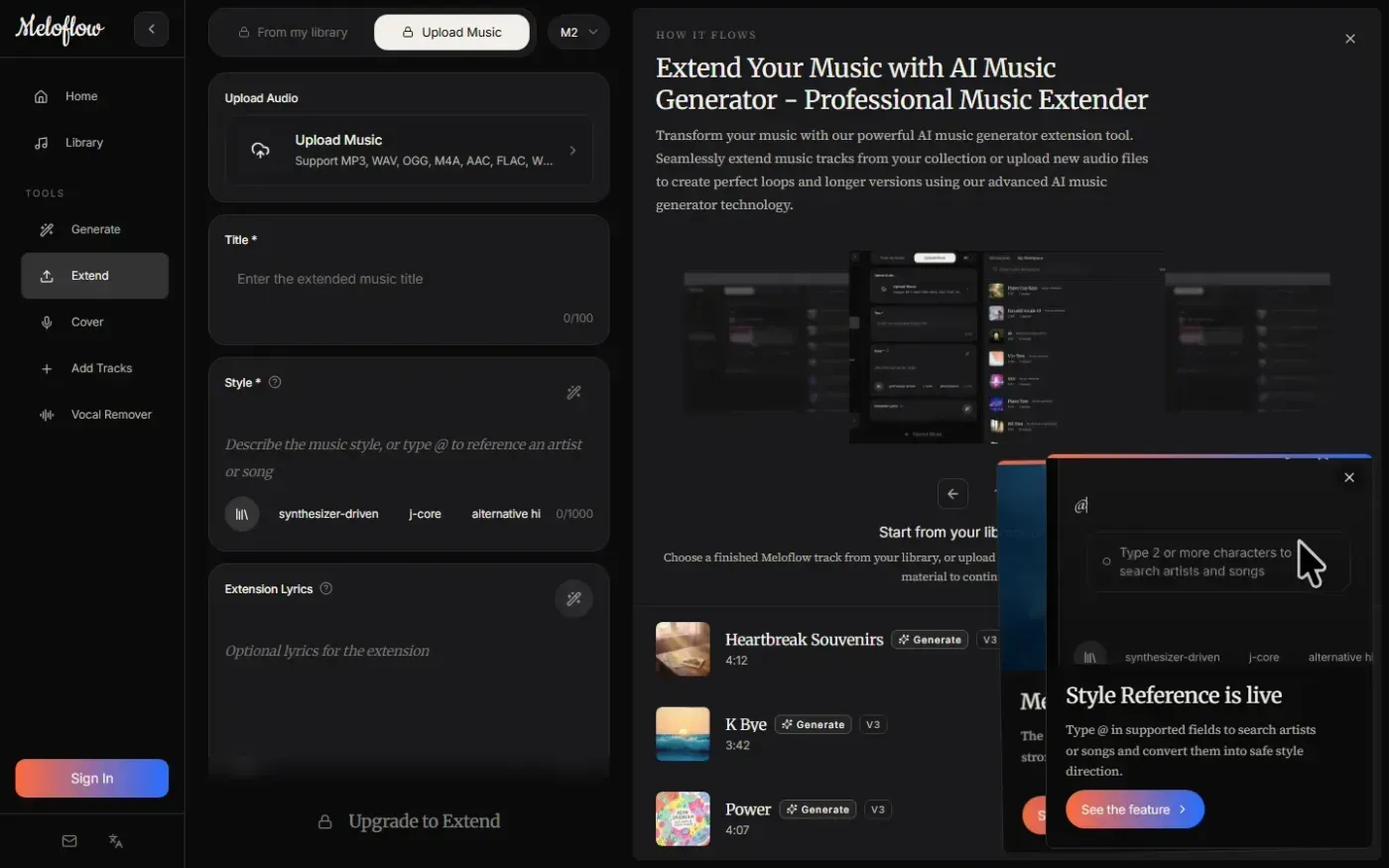Click the Extend upload icon in sidebar

click(47, 276)
